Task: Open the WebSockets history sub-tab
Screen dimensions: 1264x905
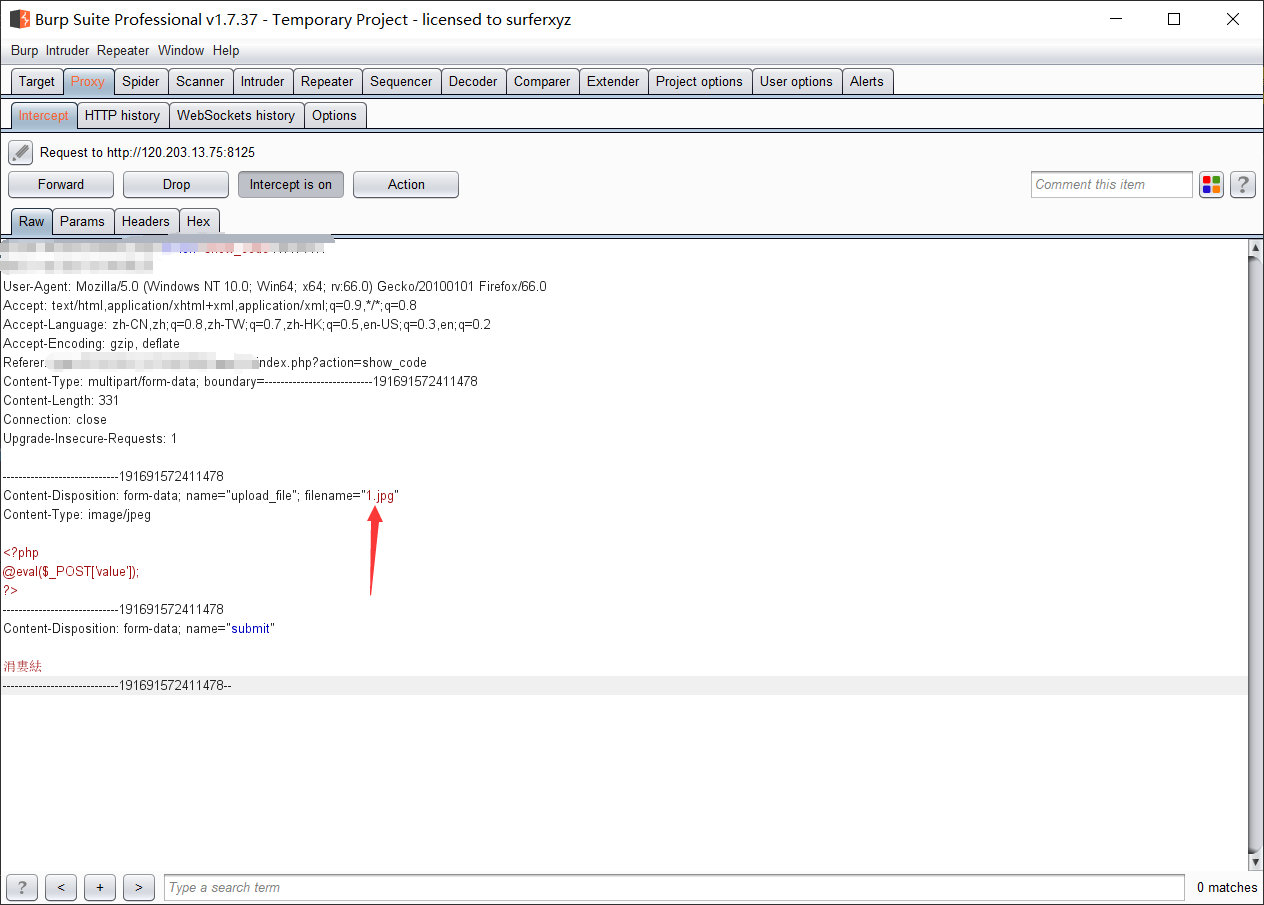Action: tap(236, 116)
